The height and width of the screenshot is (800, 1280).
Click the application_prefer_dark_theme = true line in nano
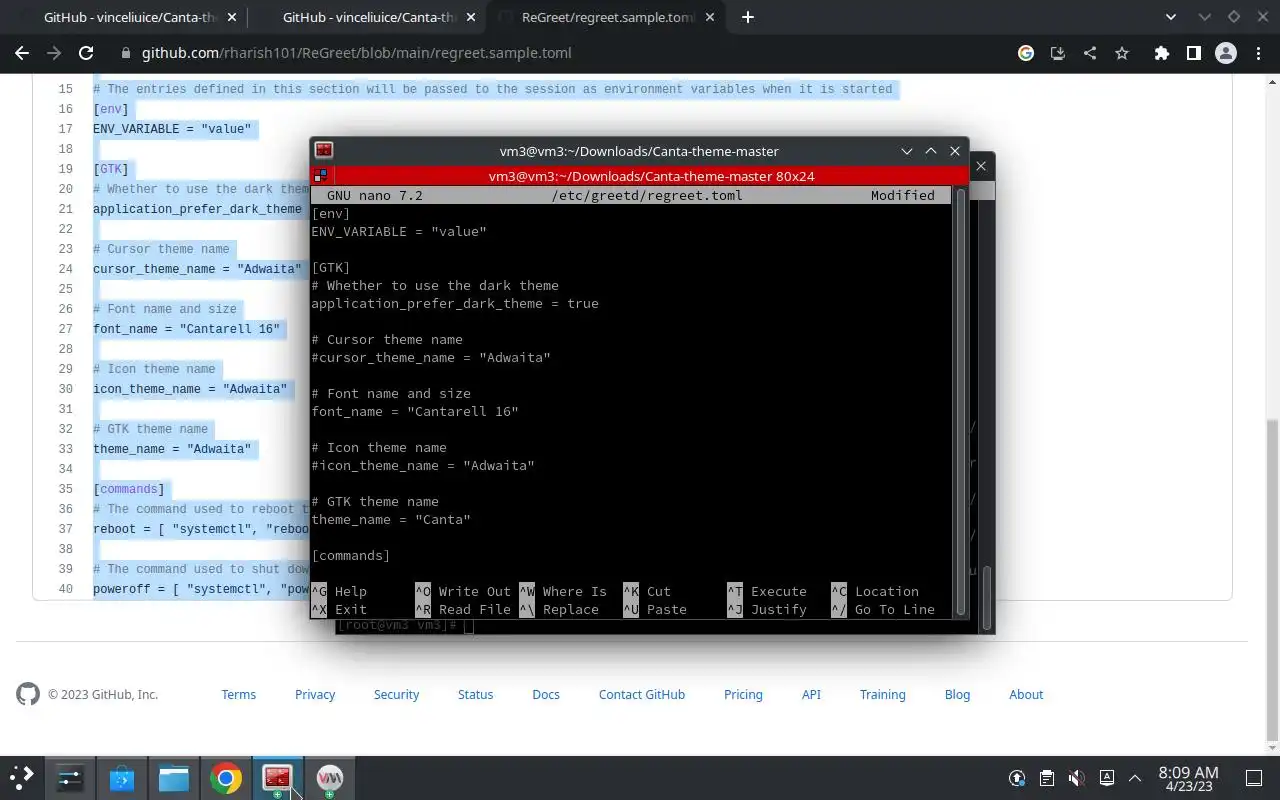click(x=455, y=303)
